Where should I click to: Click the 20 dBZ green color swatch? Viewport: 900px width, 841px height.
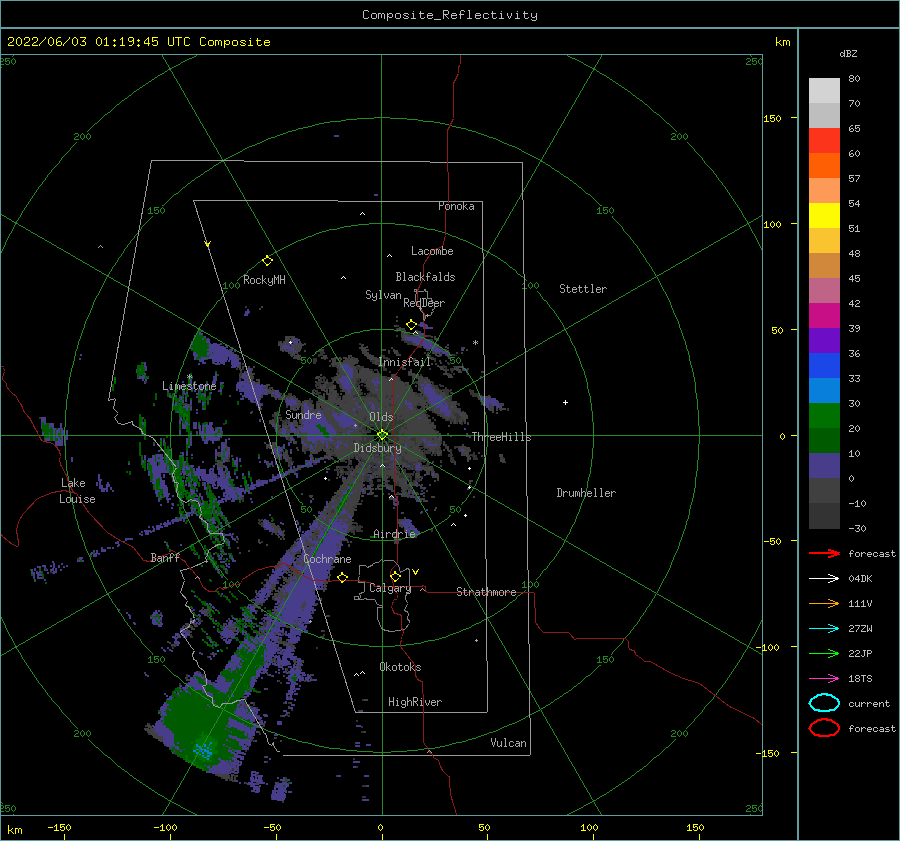(x=824, y=416)
